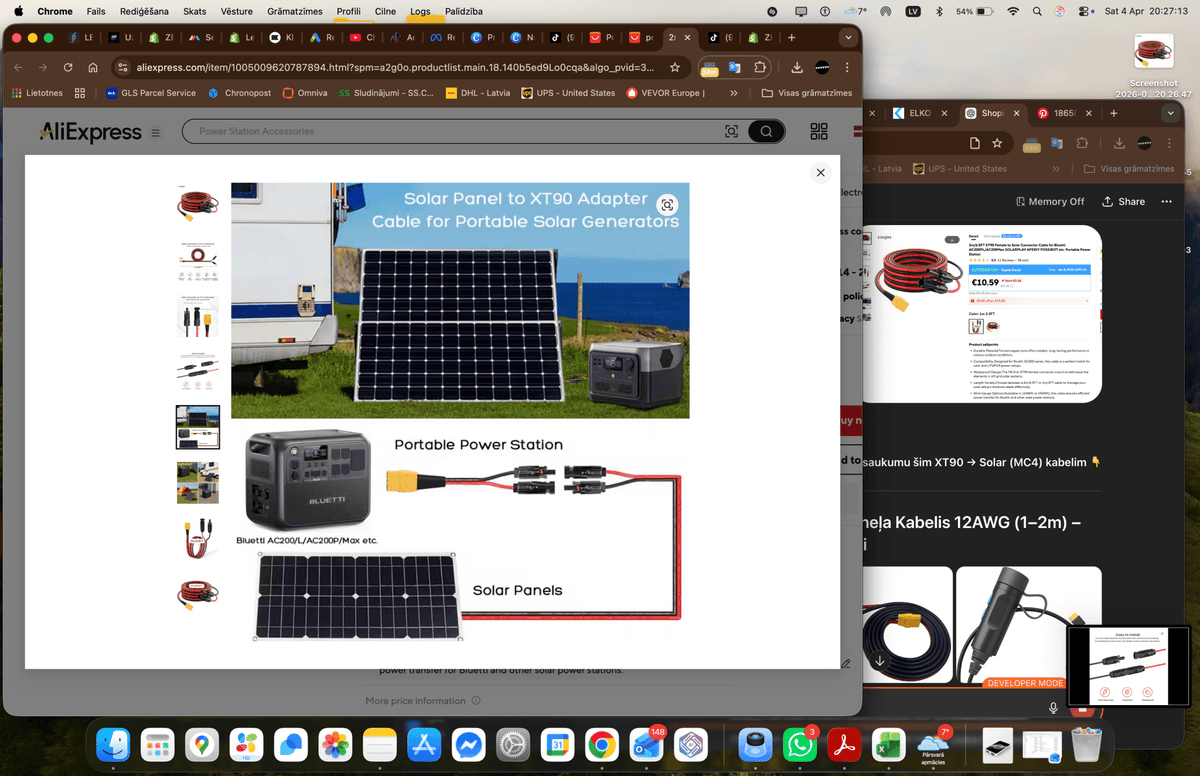This screenshot has height=776, width=1200.
Task: Switch to the YouTube tab
Action: [361, 37]
